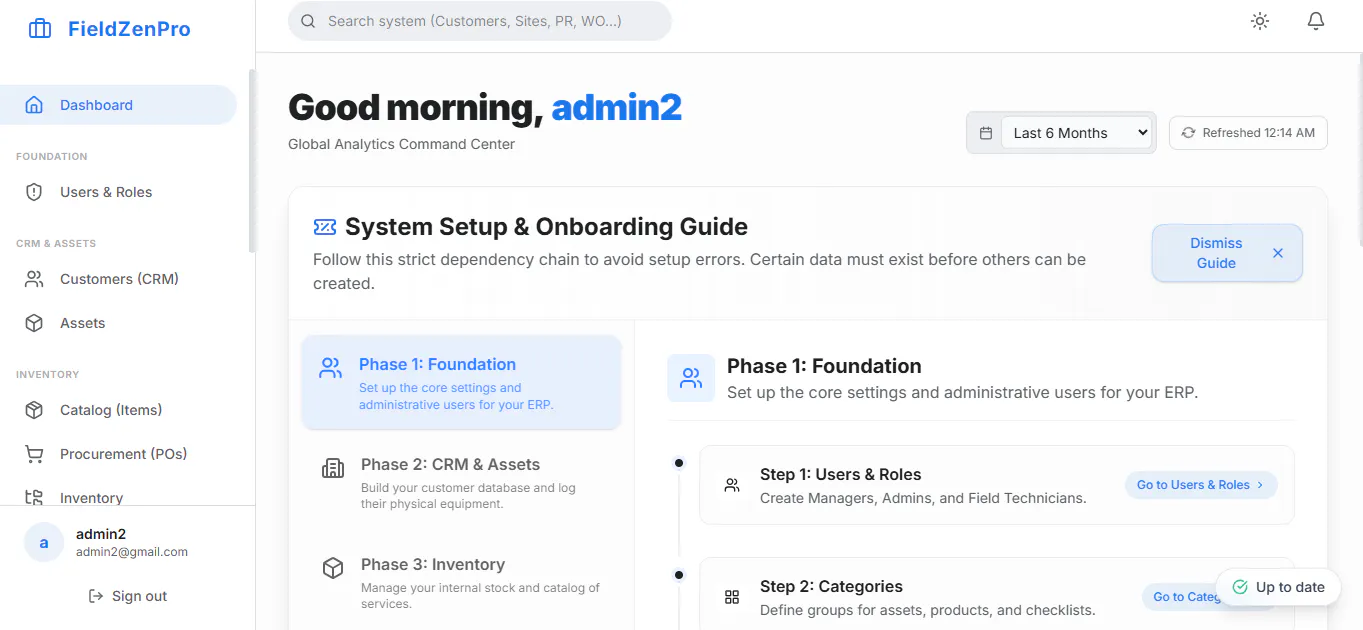Click the System Setup & Onboarding Guide heading
This screenshot has height=630, width=1363.
(546, 227)
